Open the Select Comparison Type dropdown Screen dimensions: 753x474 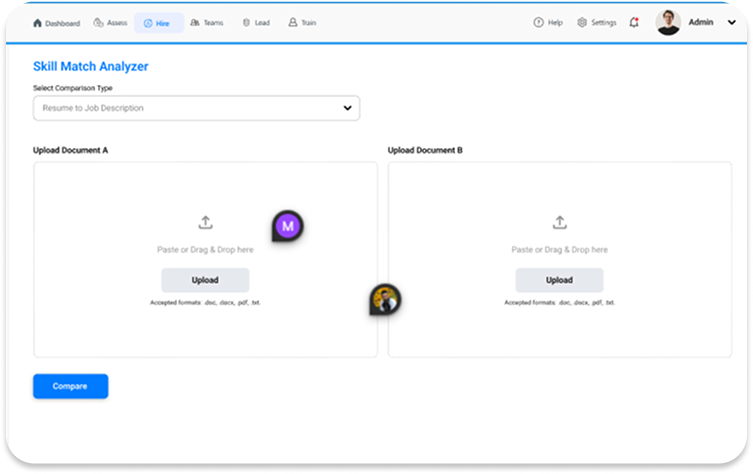tap(196, 108)
